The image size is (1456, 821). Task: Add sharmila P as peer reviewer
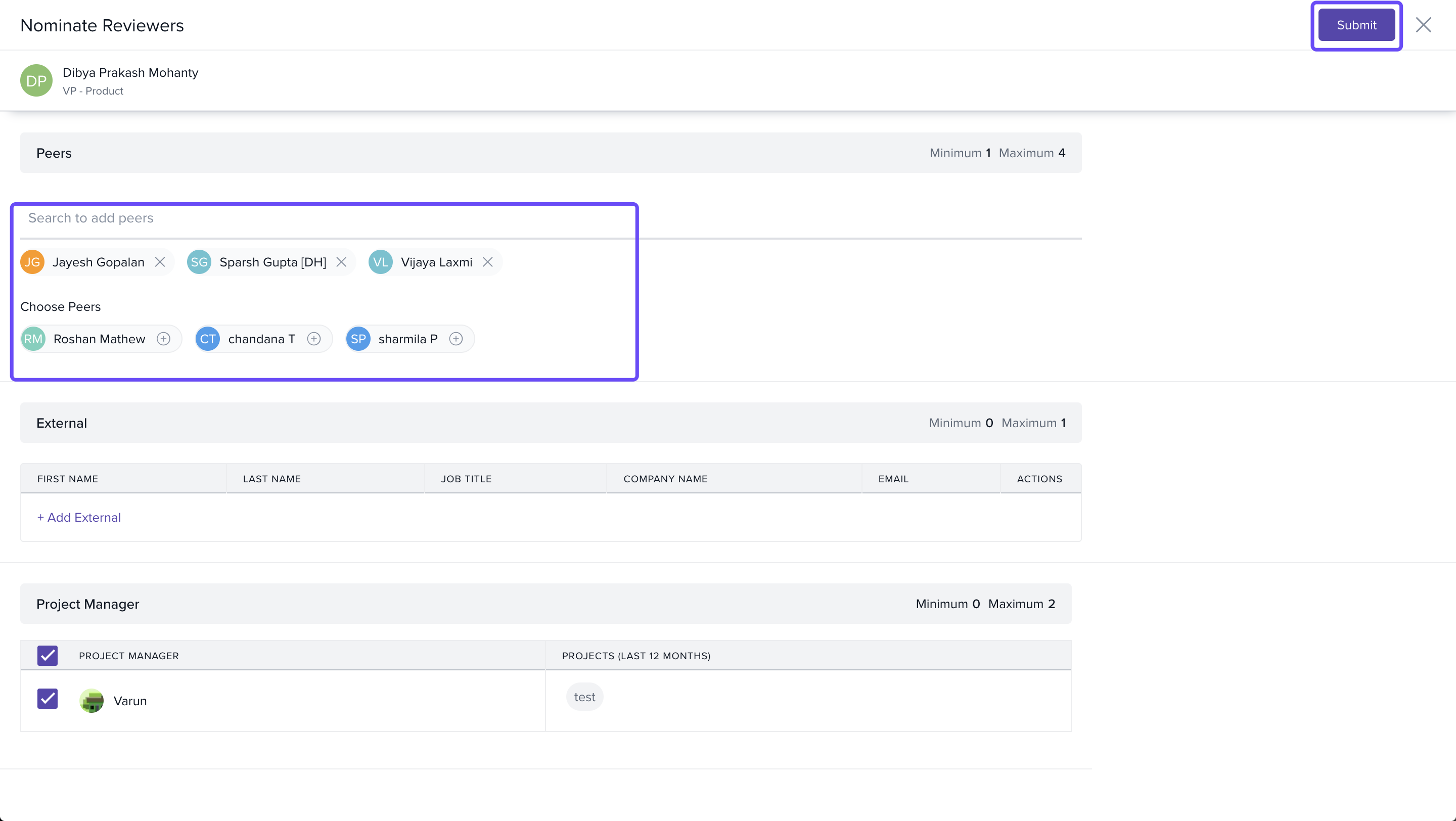point(456,339)
